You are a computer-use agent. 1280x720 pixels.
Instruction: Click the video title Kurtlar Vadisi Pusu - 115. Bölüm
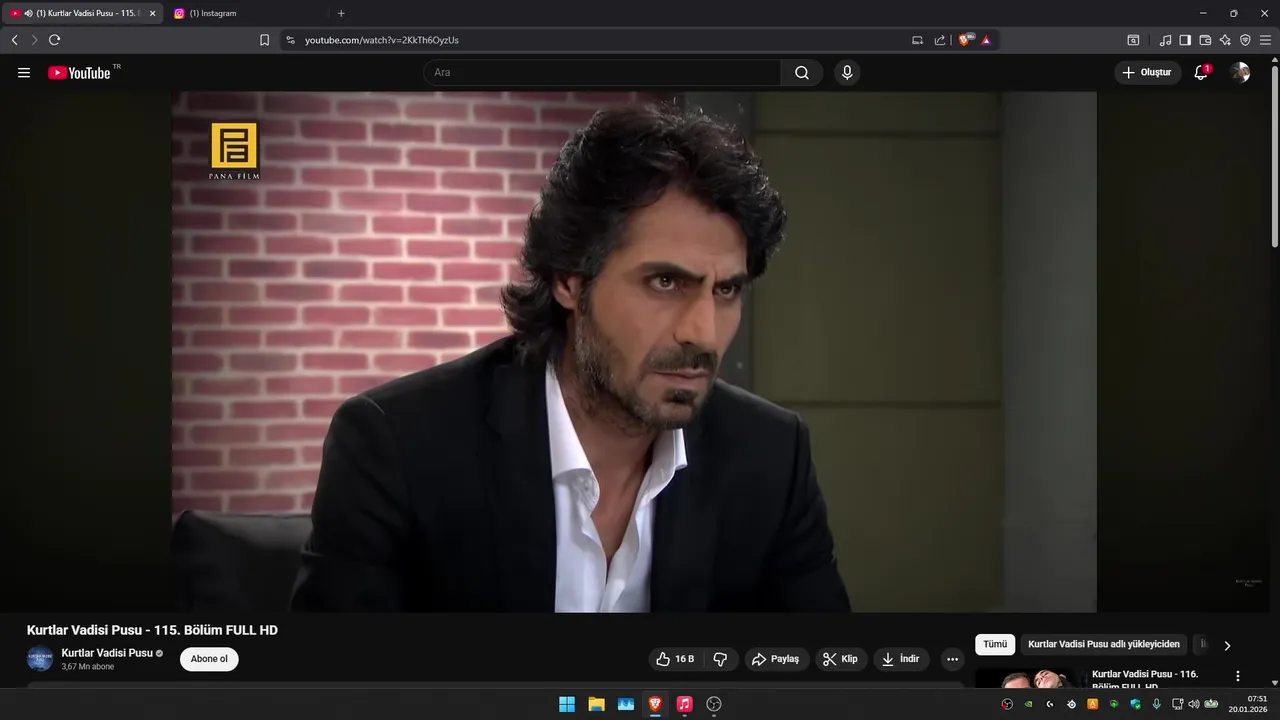click(152, 630)
